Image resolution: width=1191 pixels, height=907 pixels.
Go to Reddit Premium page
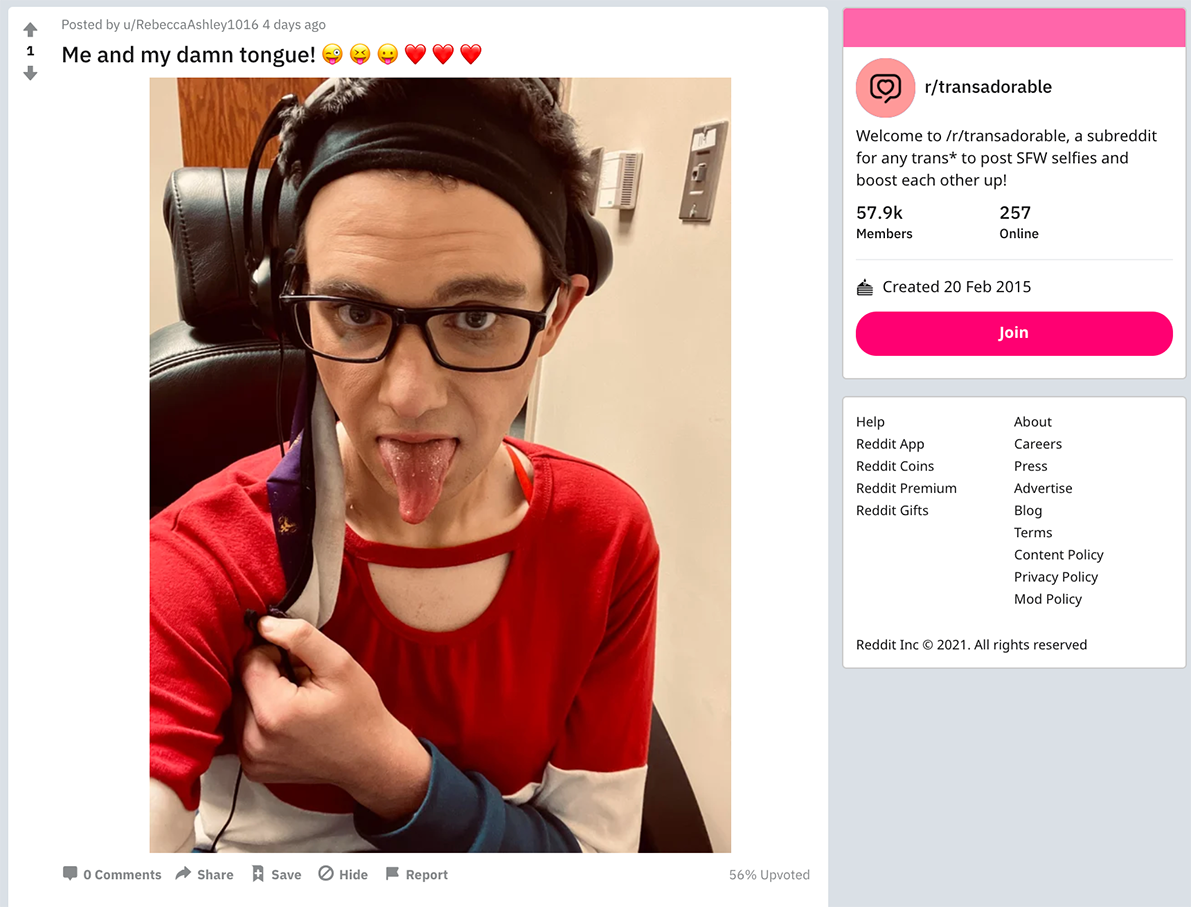click(x=906, y=488)
